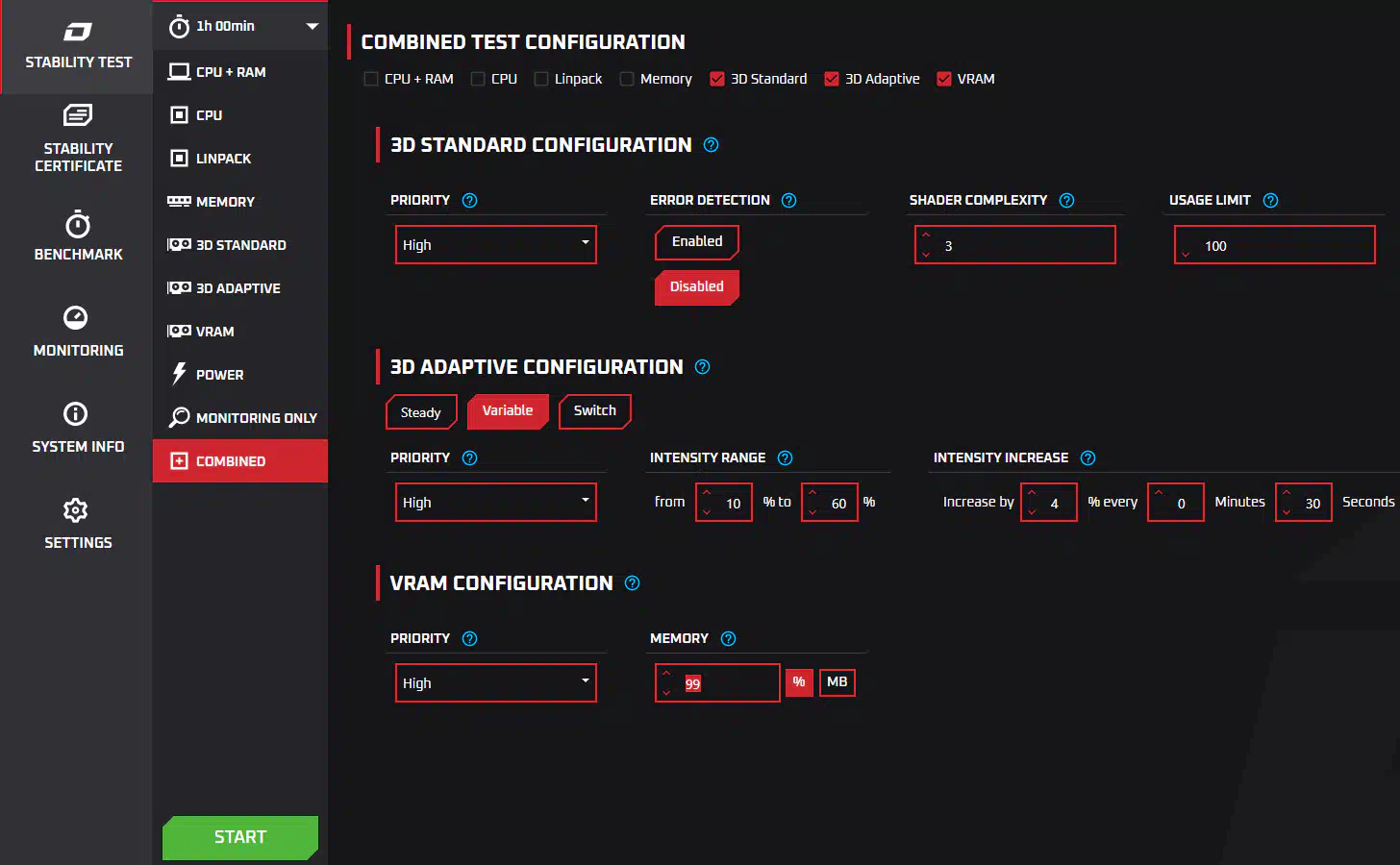
Task: Select the Steady adaptive mode
Action: click(x=421, y=412)
